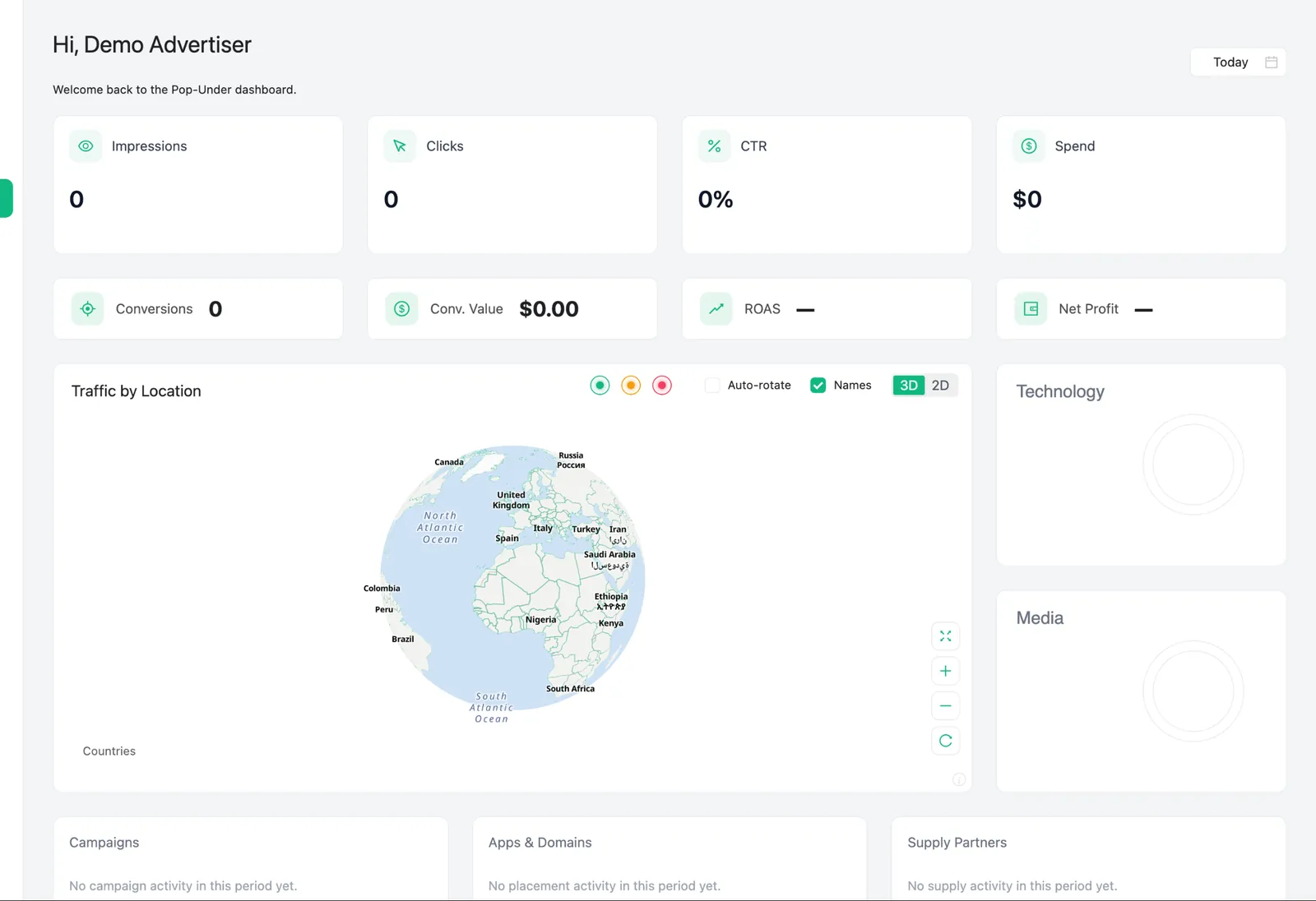
Task: Click the 'No campaign activity' message
Action: pyautogui.click(x=183, y=886)
